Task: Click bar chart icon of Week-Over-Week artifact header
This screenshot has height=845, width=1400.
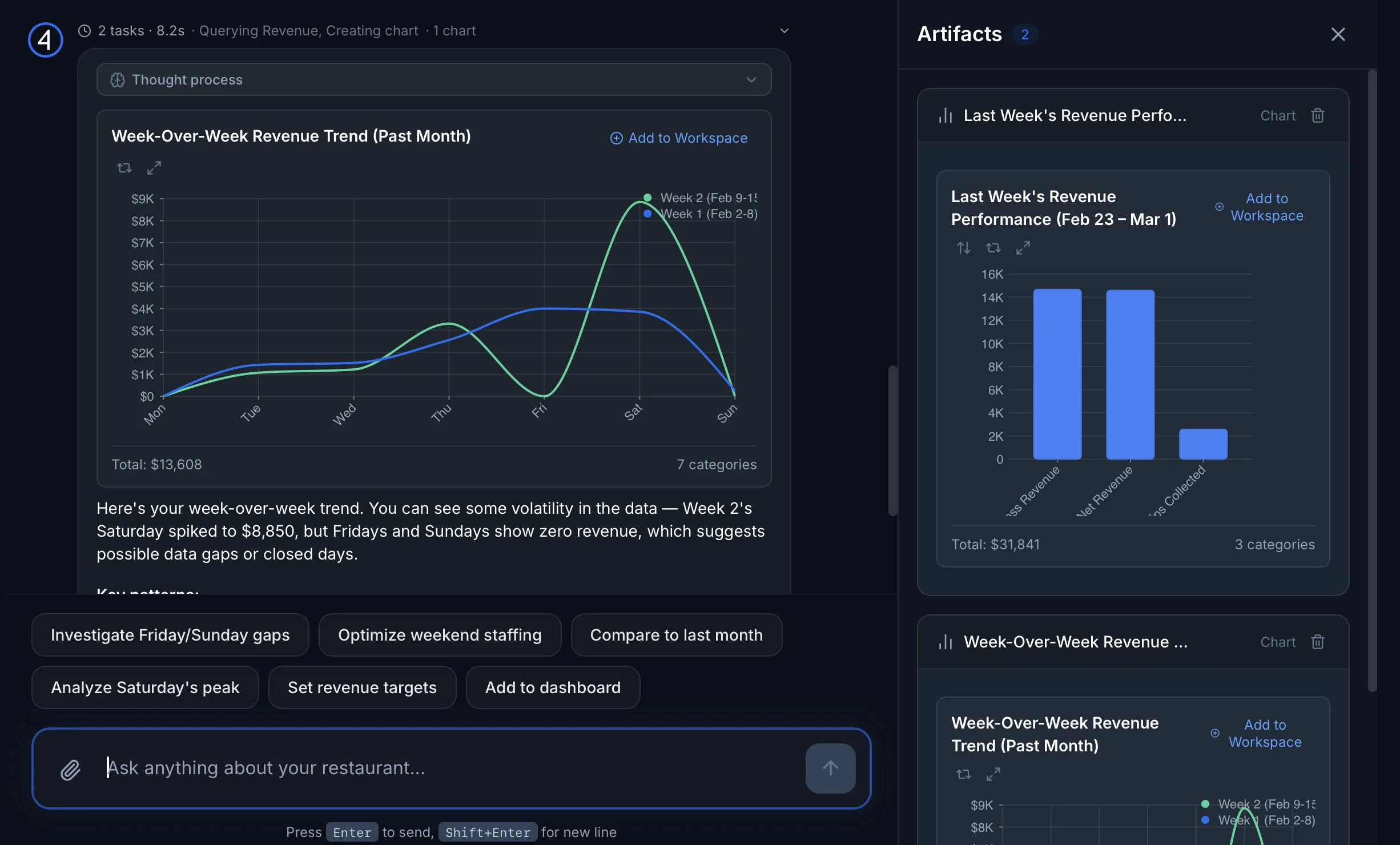Action: 946,642
